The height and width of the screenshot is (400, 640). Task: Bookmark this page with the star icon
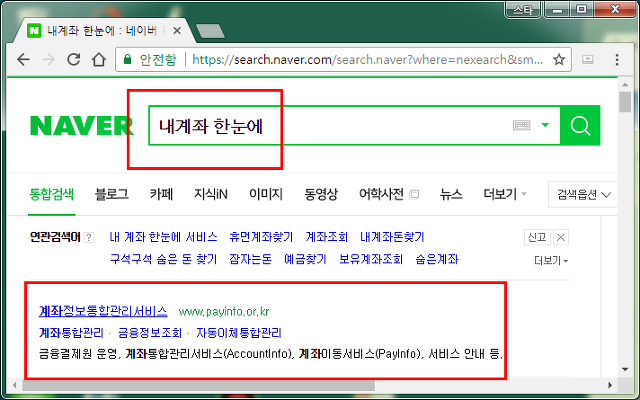(559, 60)
